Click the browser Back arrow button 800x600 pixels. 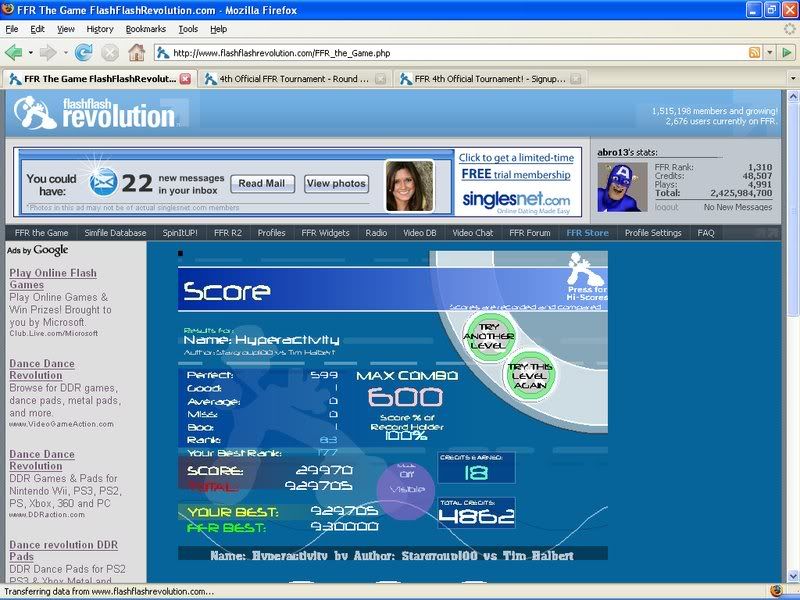tap(14, 52)
